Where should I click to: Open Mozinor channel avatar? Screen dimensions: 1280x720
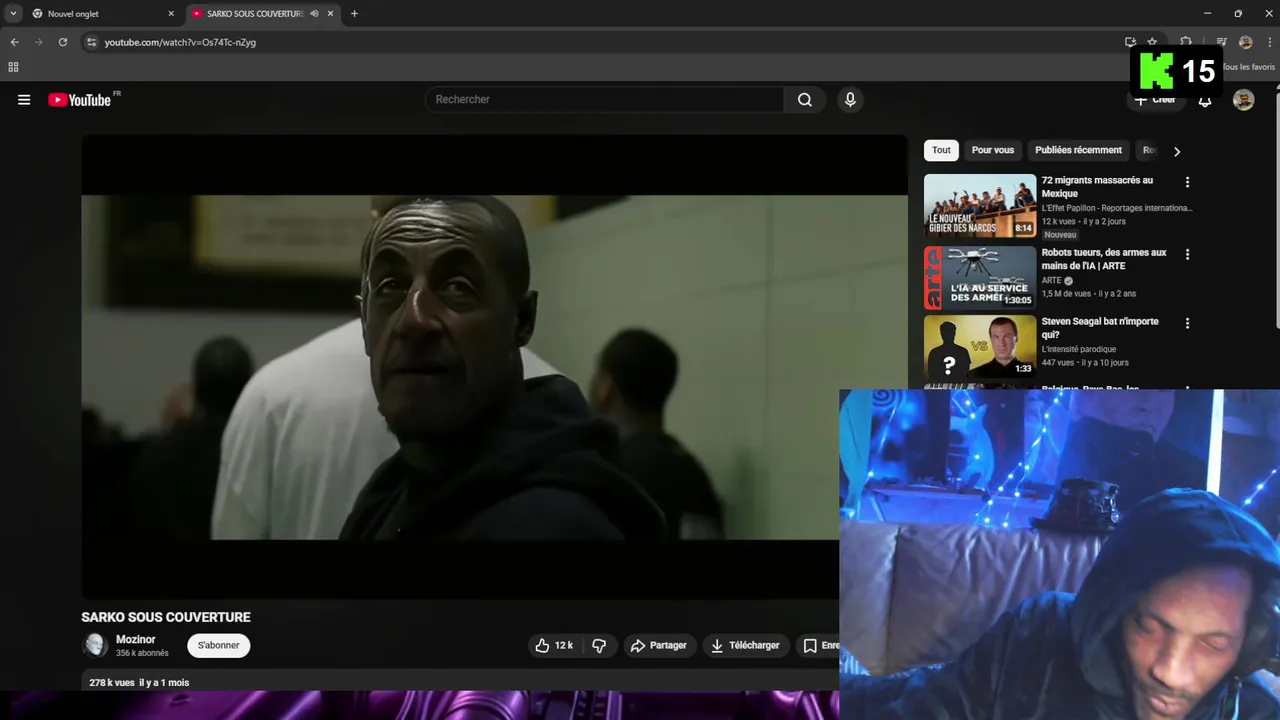tap(95, 646)
